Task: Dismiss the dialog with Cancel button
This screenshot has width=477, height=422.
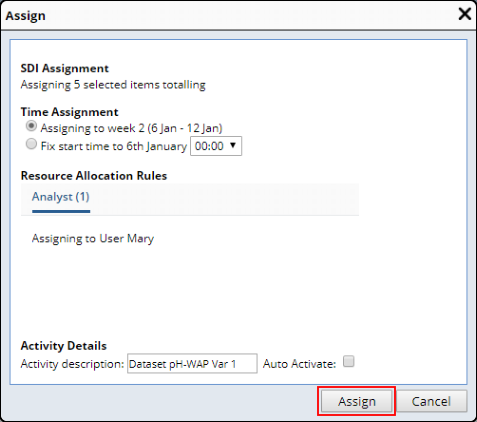Action: pos(431,401)
